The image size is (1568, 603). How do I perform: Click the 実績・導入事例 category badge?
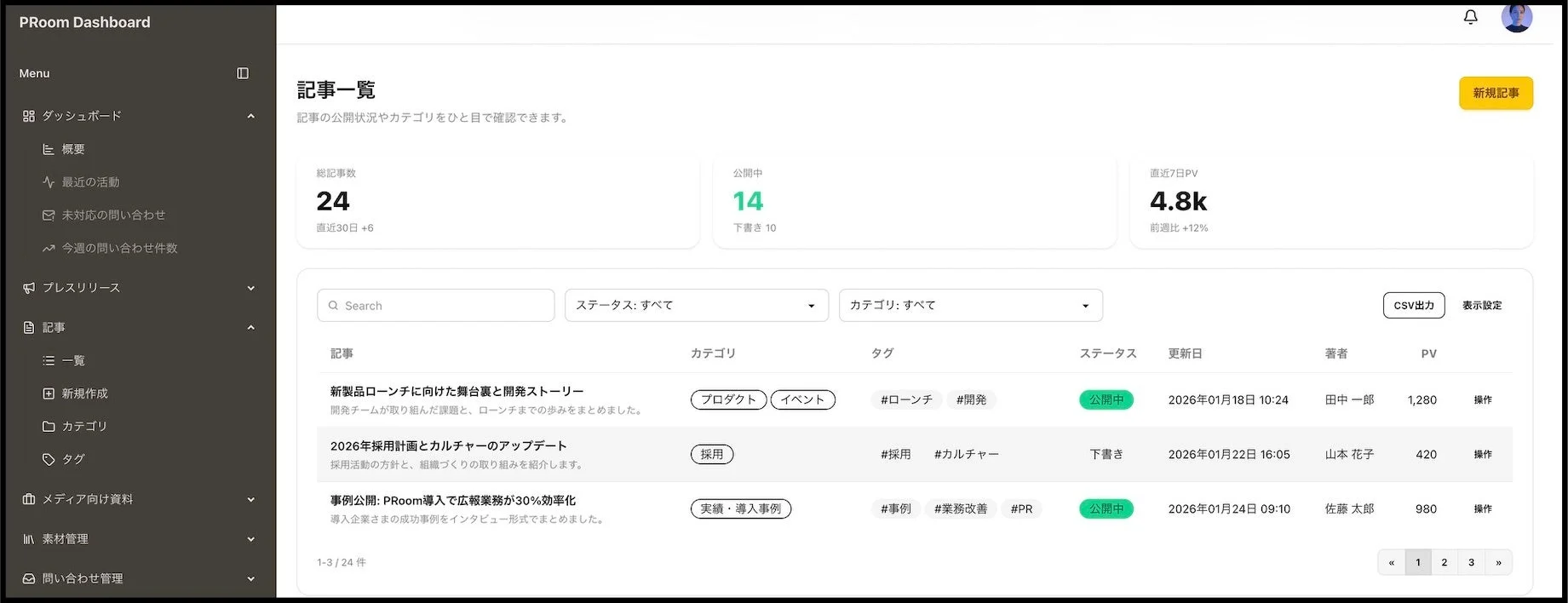[741, 508]
